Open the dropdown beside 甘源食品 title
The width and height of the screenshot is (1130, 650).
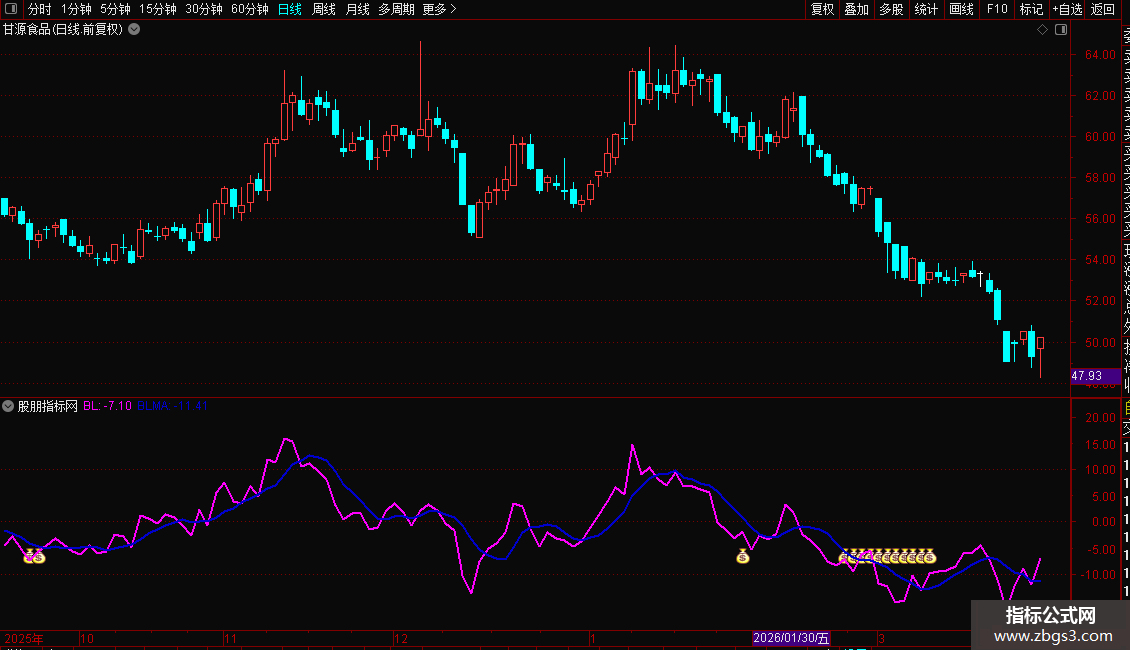click(134, 30)
